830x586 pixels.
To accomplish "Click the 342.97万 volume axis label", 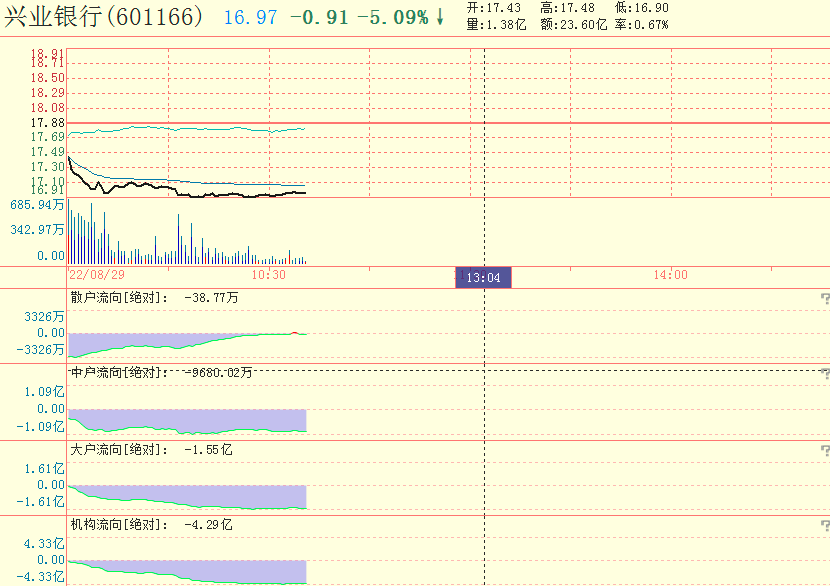I will pos(37,230).
